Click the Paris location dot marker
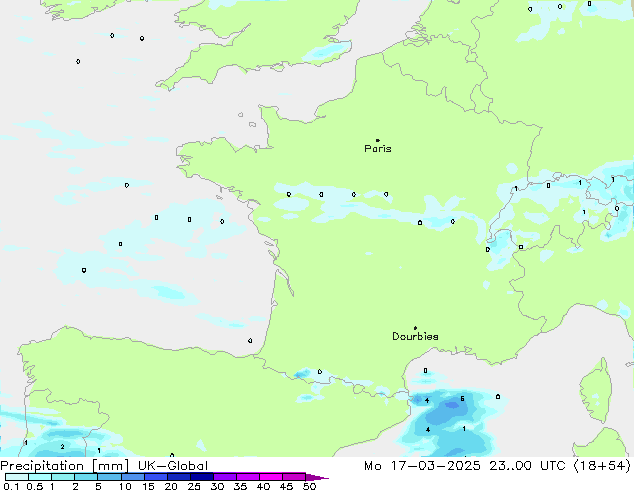Image resolution: width=634 pixels, height=490 pixels. coord(378,140)
